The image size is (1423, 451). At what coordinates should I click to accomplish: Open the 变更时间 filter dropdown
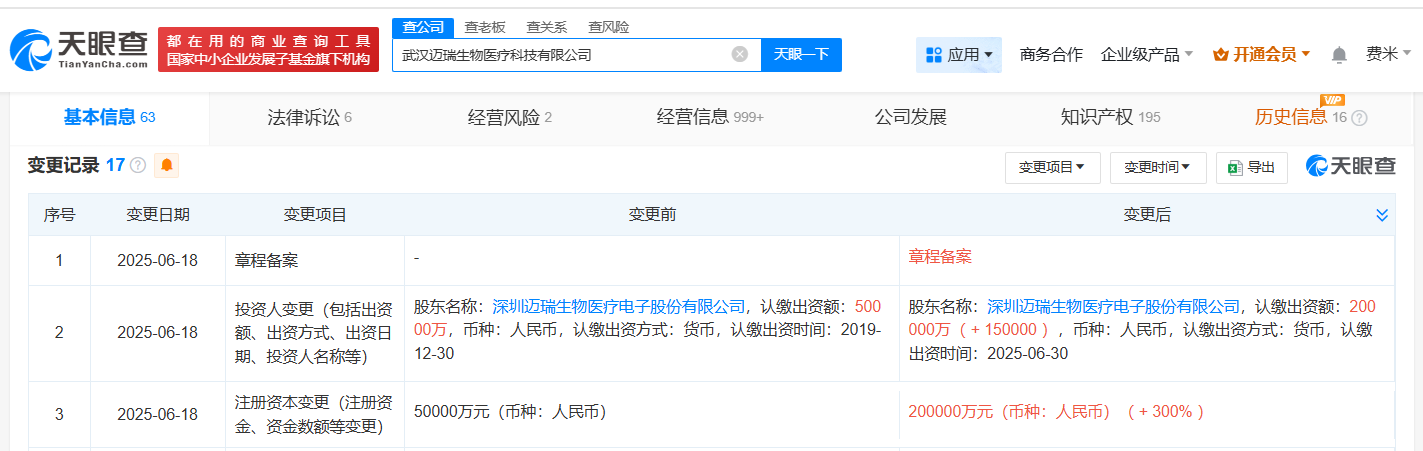click(x=1157, y=168)
